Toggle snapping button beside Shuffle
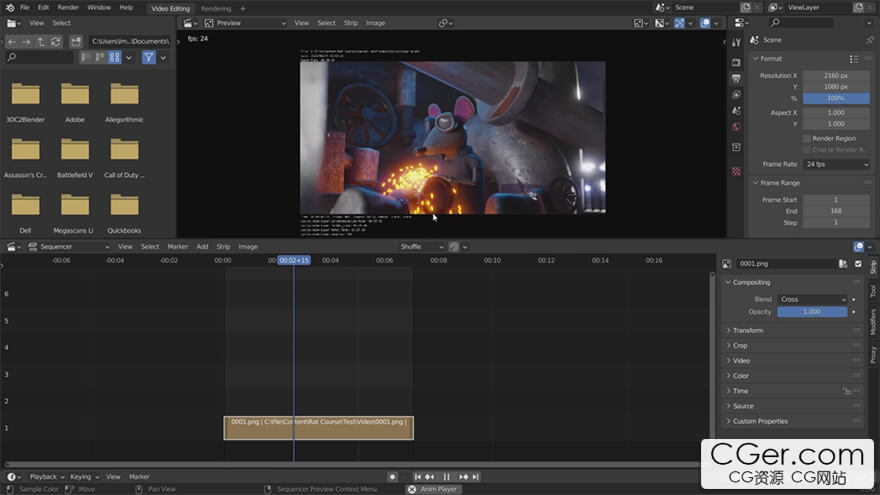880x495 pixels. pyautogui.click(x=454, y=246)
